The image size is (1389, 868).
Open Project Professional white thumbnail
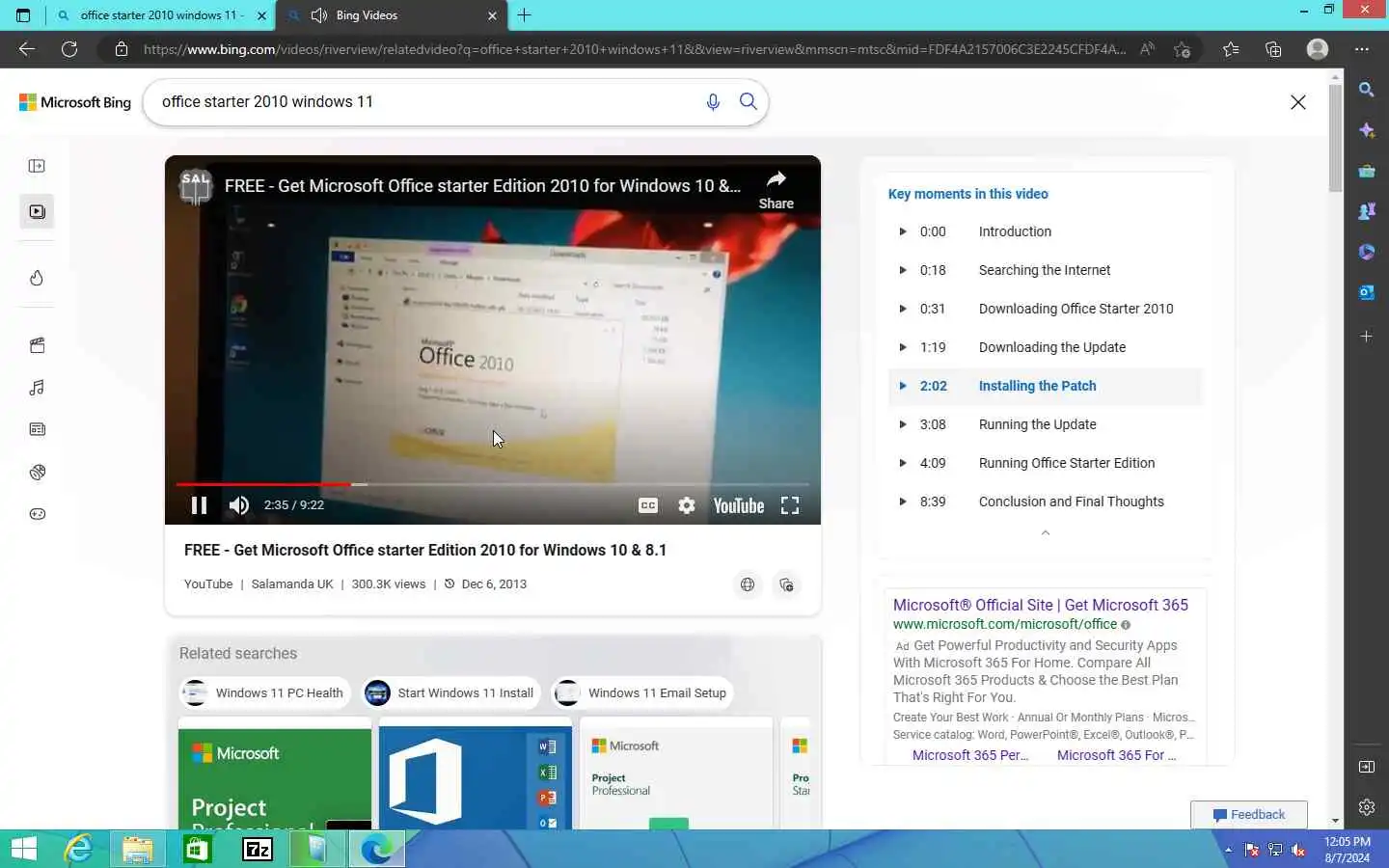click(676, 773)
